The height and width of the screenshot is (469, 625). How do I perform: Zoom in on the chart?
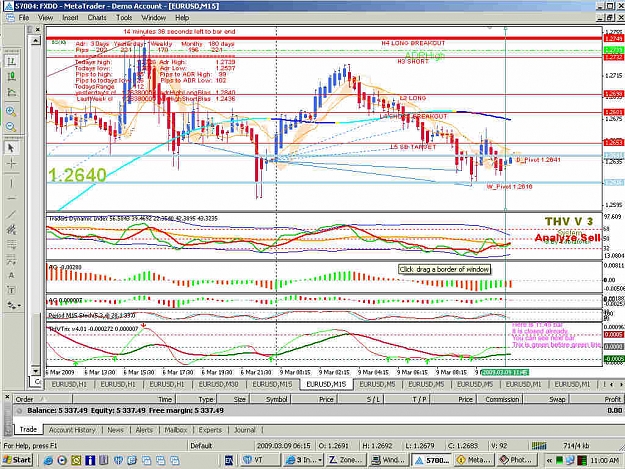pyautogui.click(x=11, y=111)
